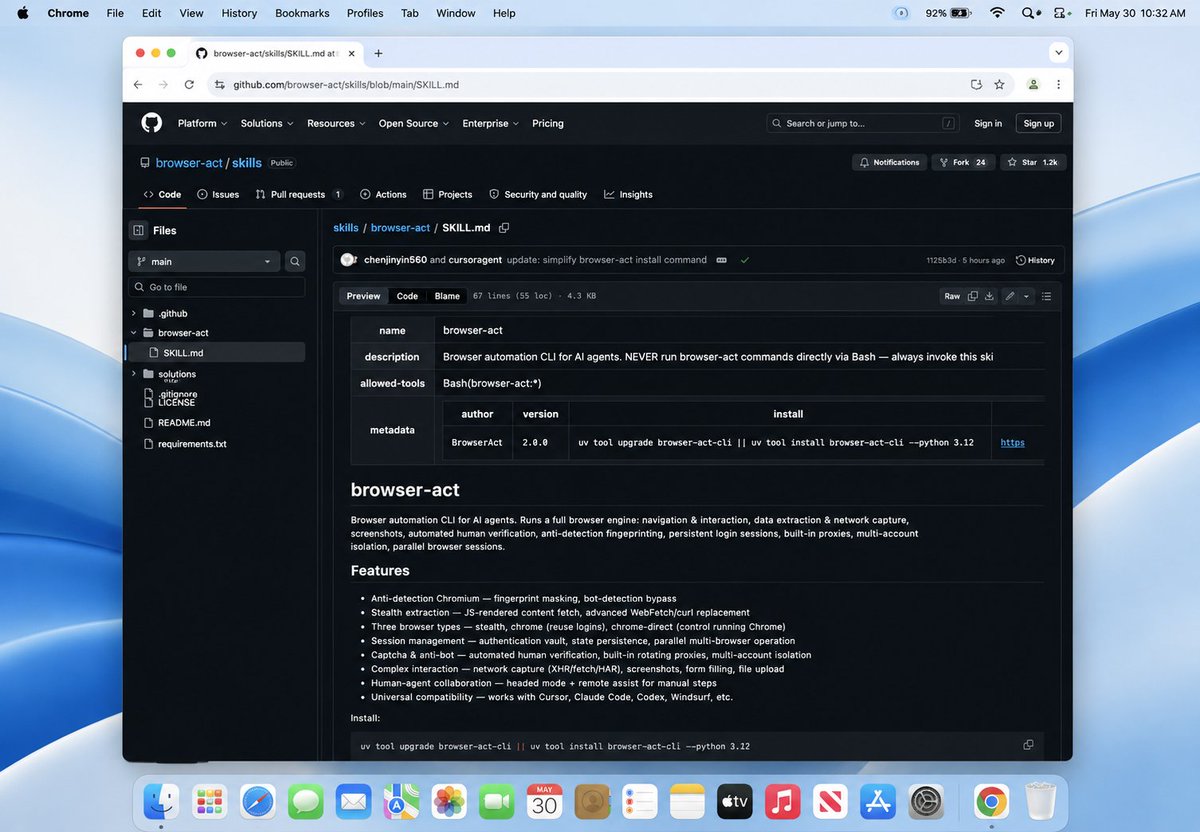Open Chrome's three-dot menu
1200x832 pixels.
1059,85
